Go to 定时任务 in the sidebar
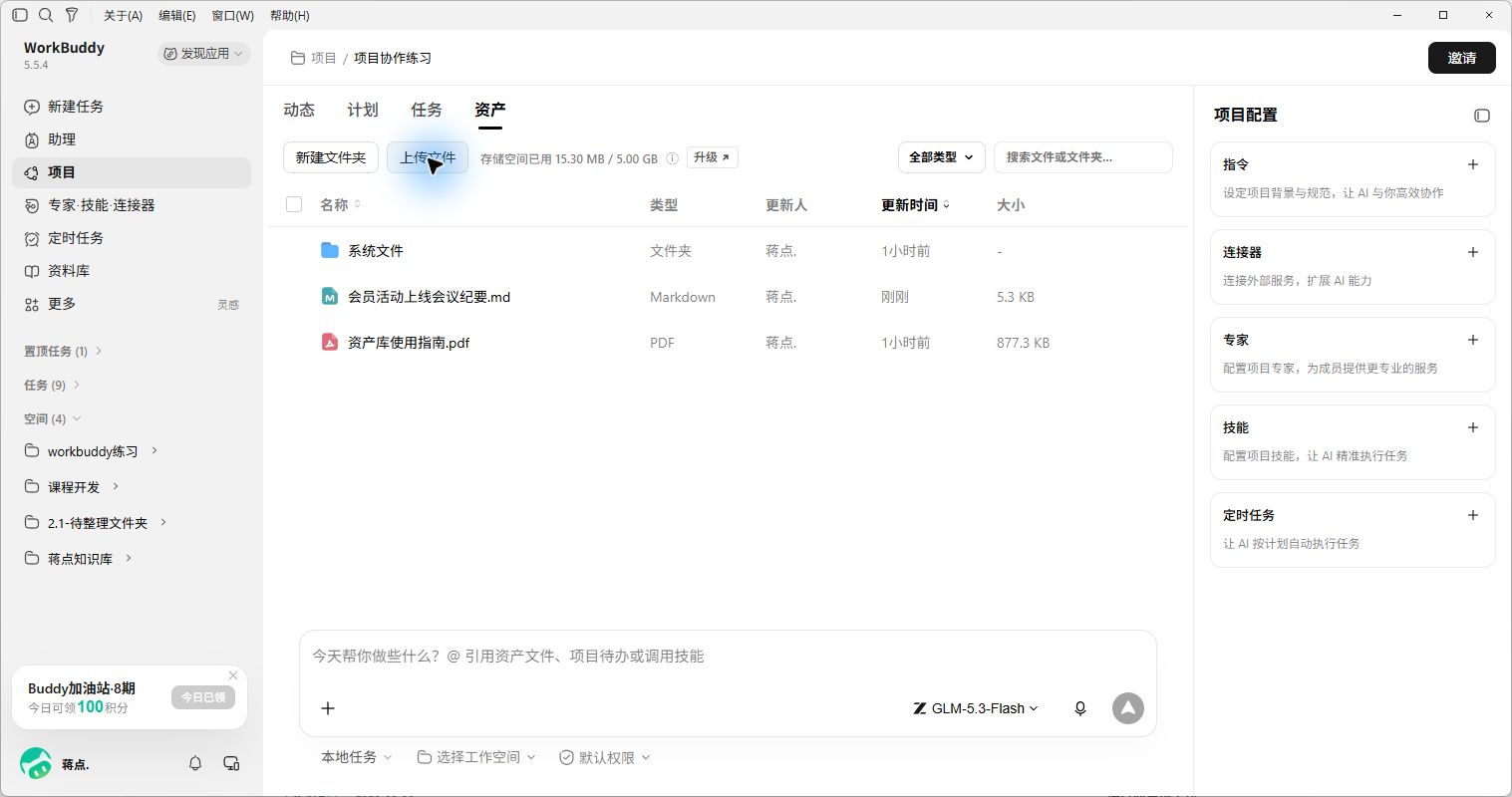Screen dimensions: 1512x797 click(x=132, y=238)
